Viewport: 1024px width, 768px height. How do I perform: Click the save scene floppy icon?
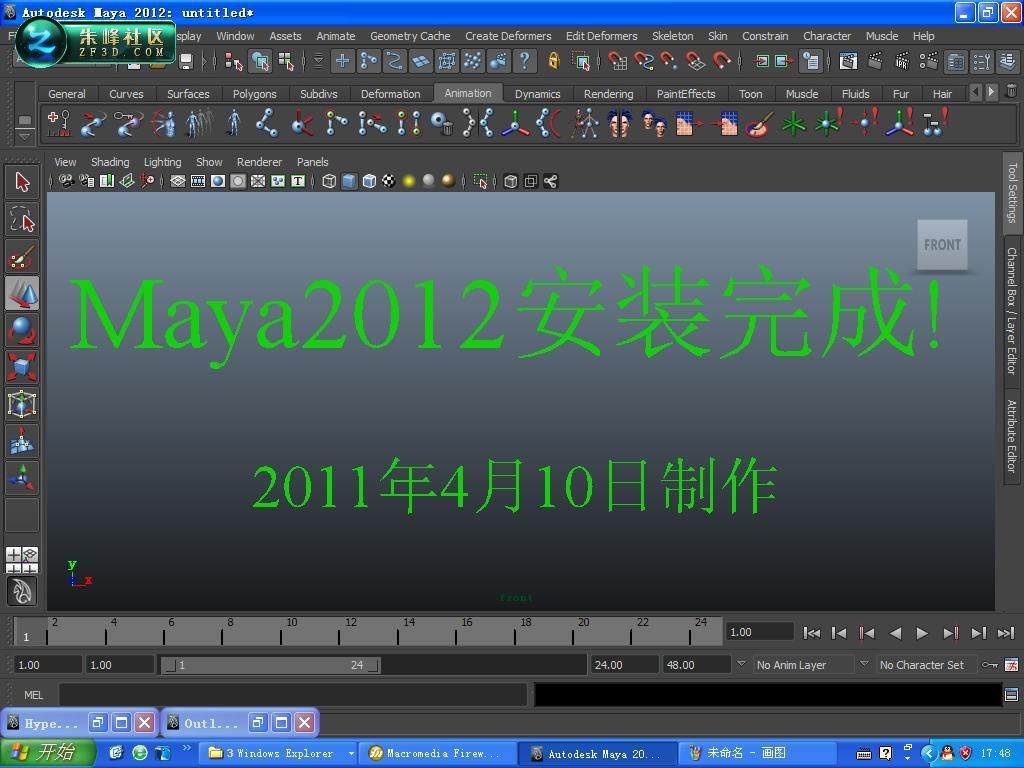[186, 61]
